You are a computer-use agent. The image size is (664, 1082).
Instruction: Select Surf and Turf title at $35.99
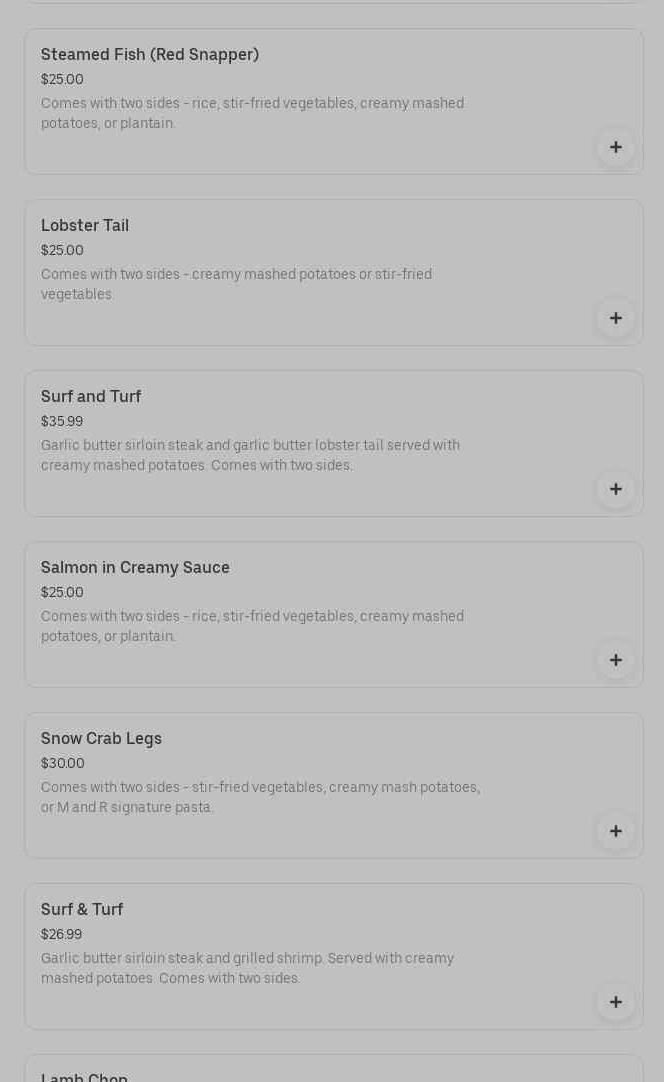(x=91, y=397)
